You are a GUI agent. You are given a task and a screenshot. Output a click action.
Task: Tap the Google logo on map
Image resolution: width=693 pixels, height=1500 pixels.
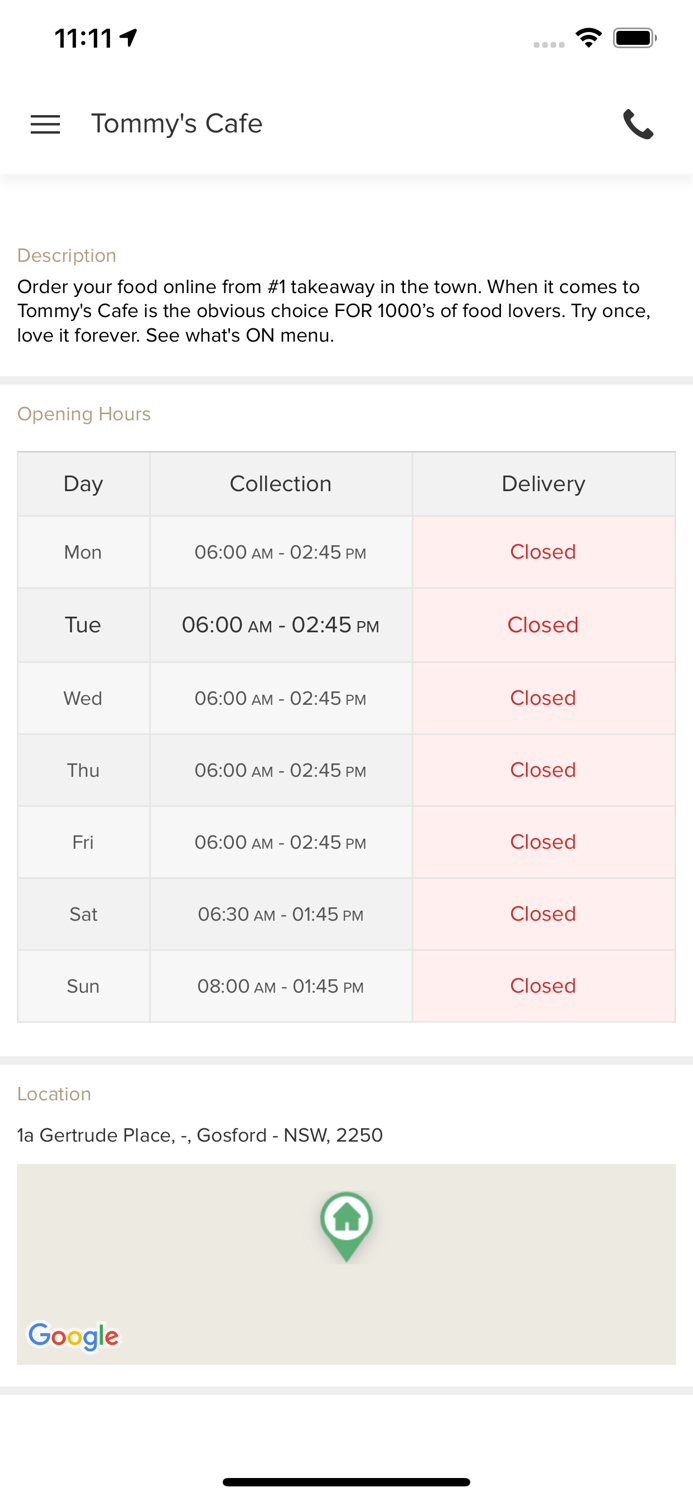(74, 1336)
